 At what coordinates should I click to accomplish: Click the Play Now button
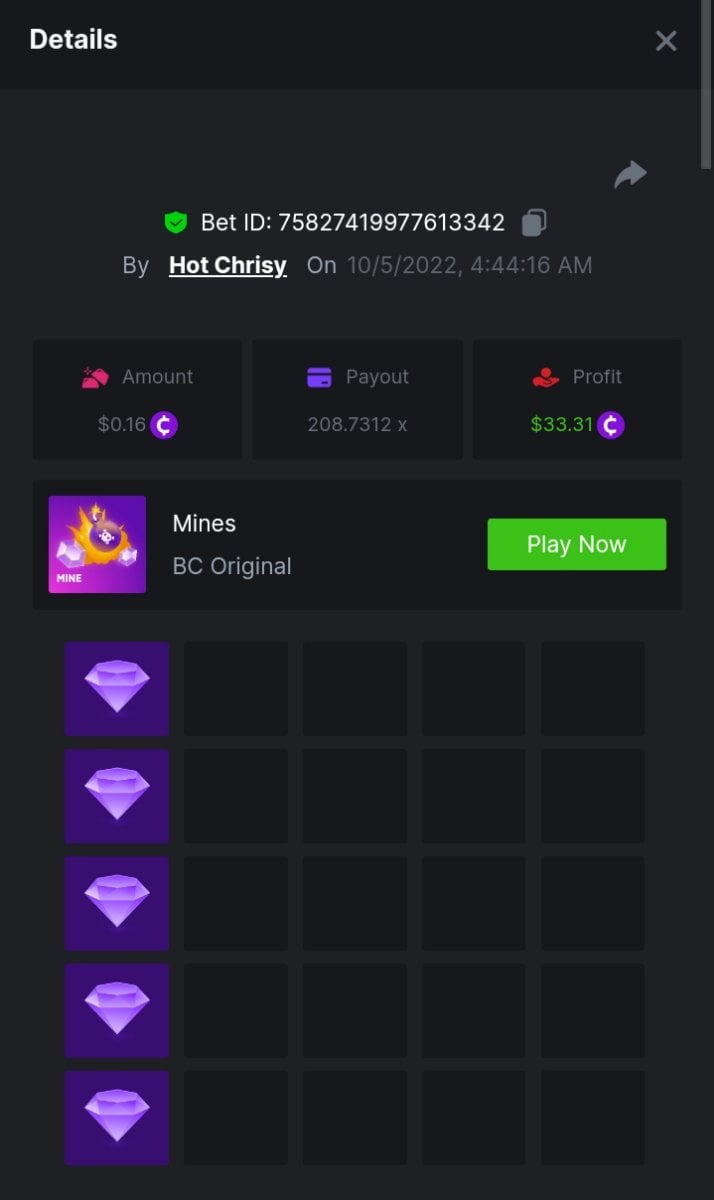point(576,544)
